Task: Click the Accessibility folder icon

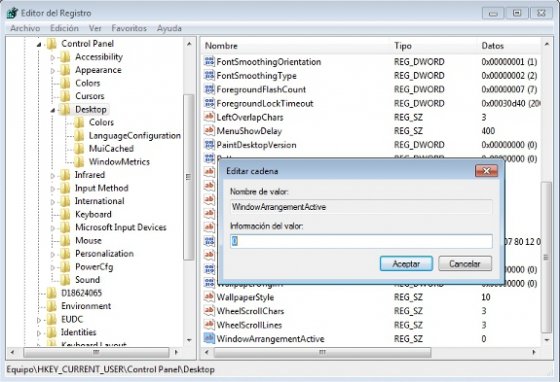Action: (65, 57)
